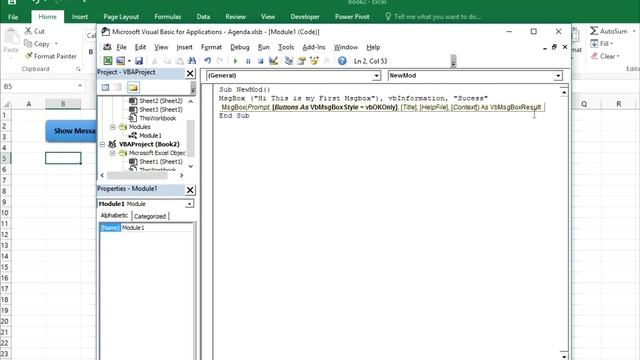Open VBA Help with the question mark icon
640x360 pixels.
(x=342, y=61)
